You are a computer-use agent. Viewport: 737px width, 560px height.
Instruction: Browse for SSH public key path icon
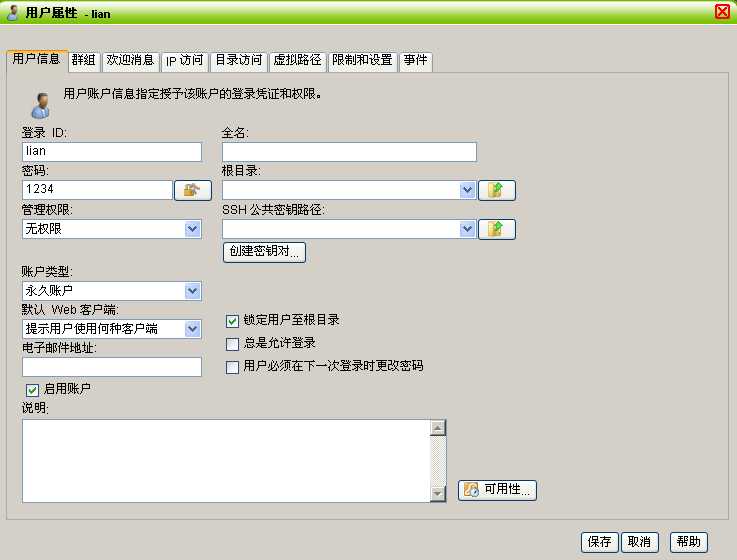click(x=497, y=229)
